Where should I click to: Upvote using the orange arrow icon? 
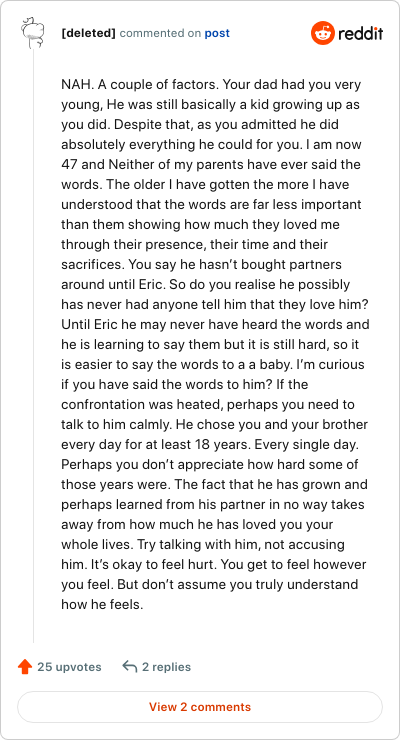point(25,667)
